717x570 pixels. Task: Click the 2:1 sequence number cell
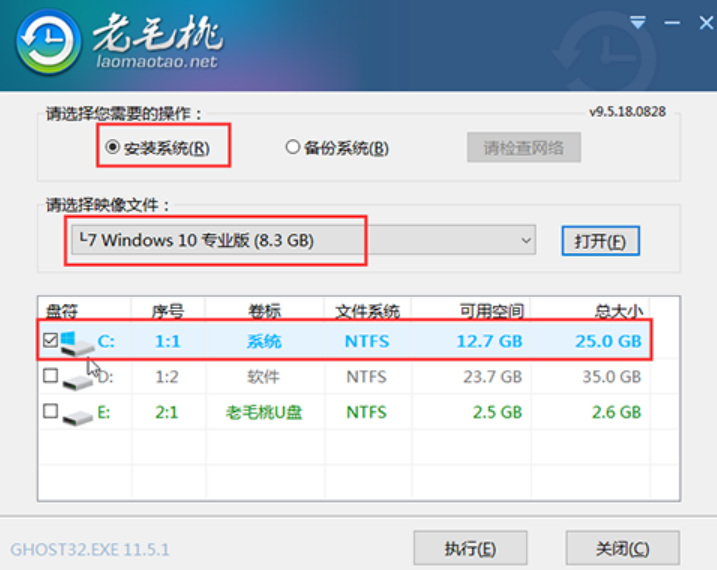166,412
